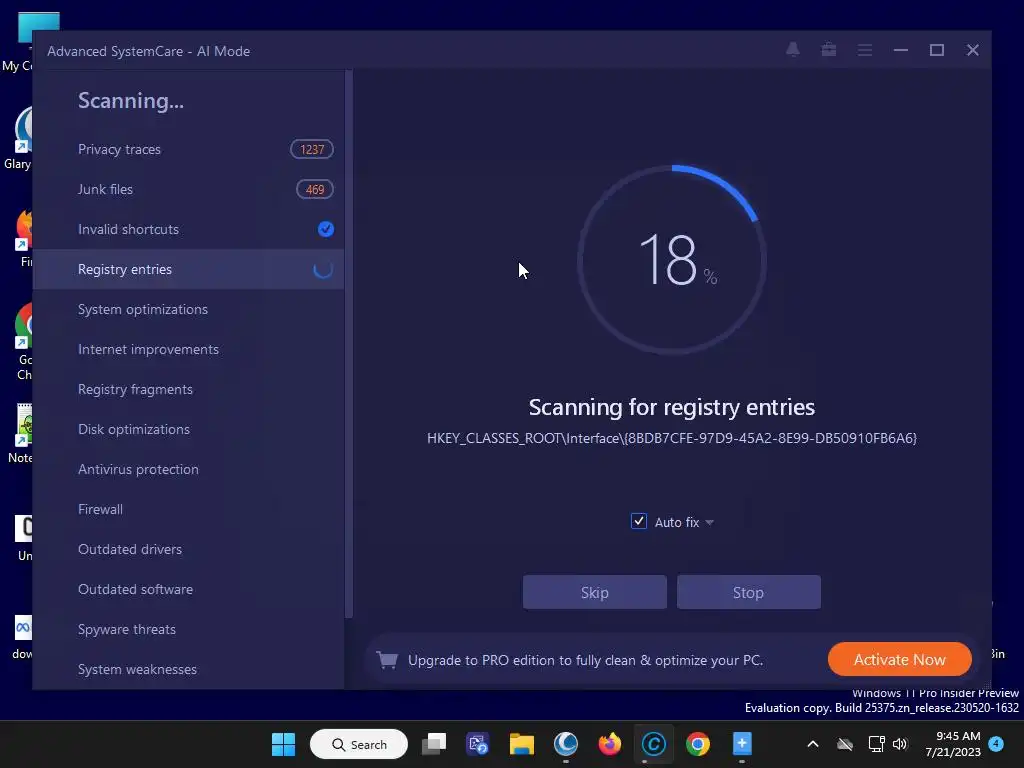Click the 18% circular progress indicator

672,259
